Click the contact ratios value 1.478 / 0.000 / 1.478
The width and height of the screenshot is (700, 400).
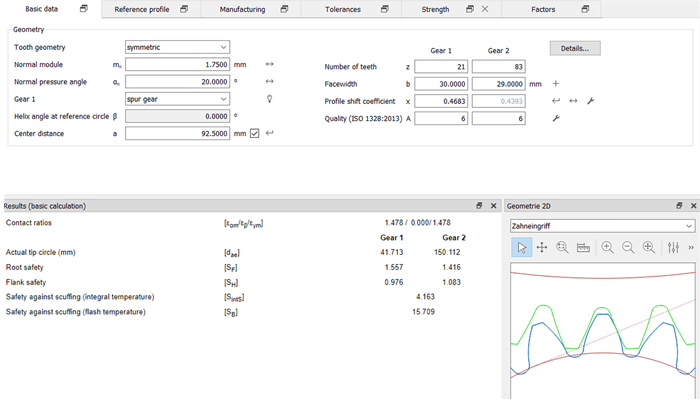[x=417, y=222]
